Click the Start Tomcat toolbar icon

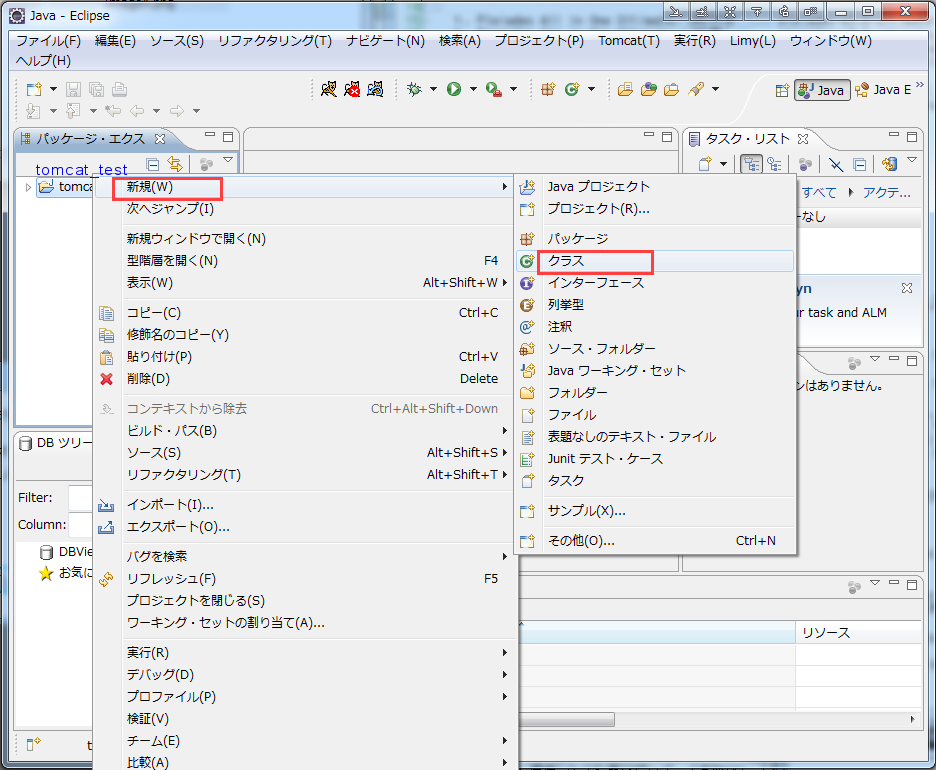(x=329, y=89)
